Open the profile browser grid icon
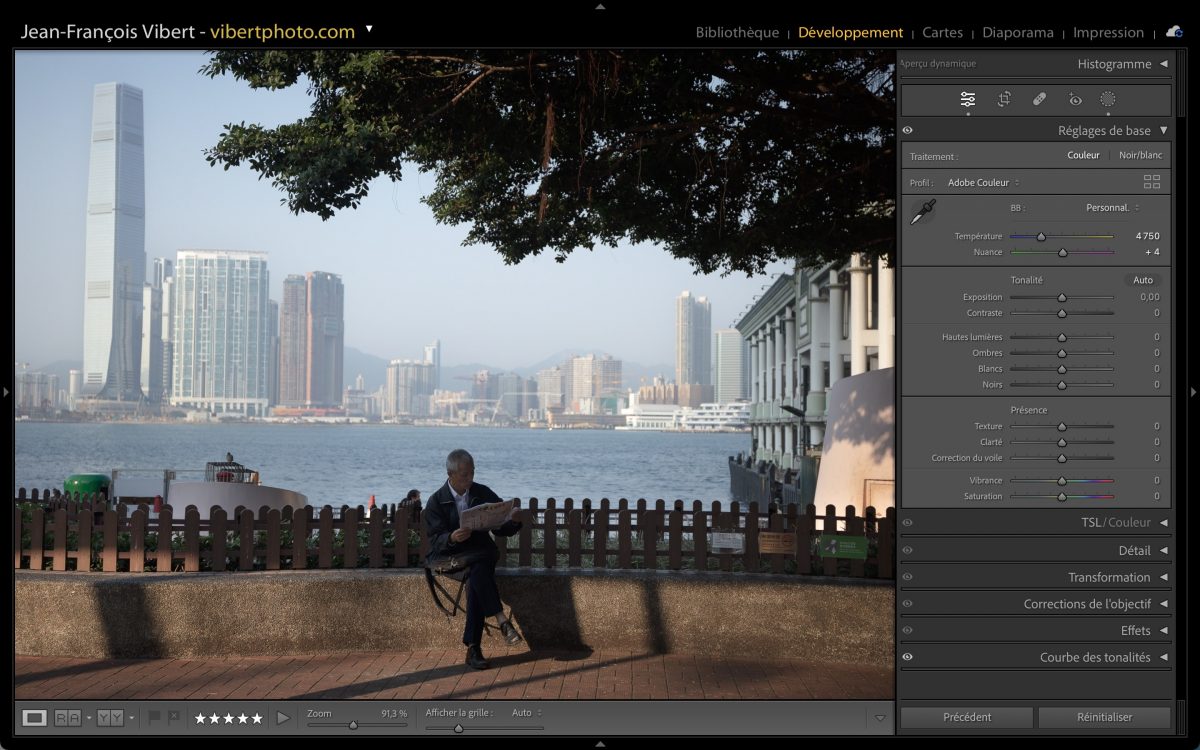Viewport: 1200px width, 750px height. [1152, 182]
